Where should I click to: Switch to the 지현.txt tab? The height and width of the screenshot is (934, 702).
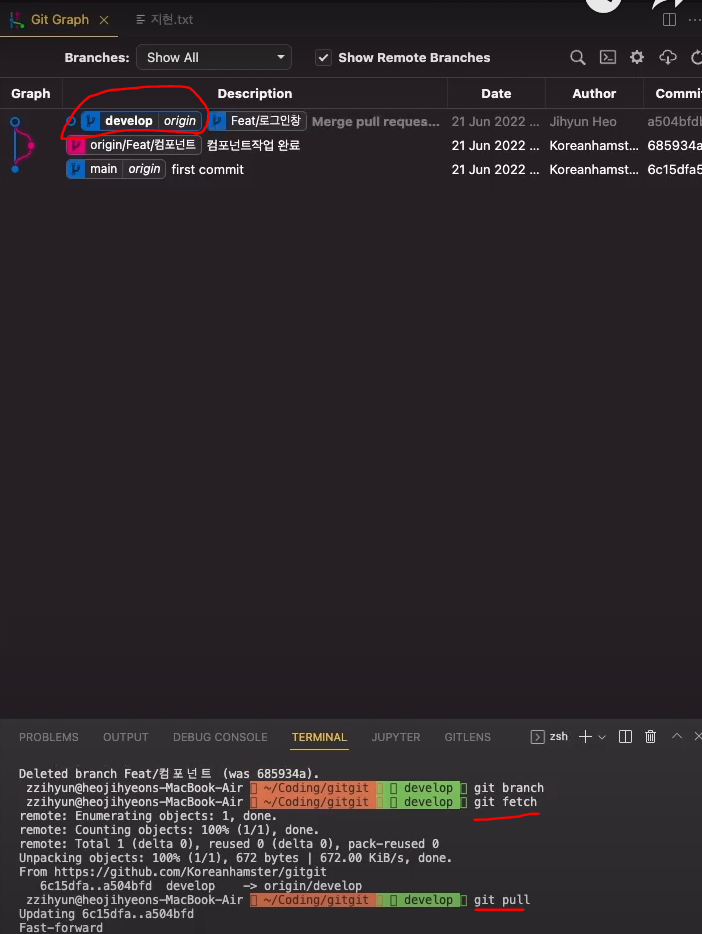[x=164, y=20]
